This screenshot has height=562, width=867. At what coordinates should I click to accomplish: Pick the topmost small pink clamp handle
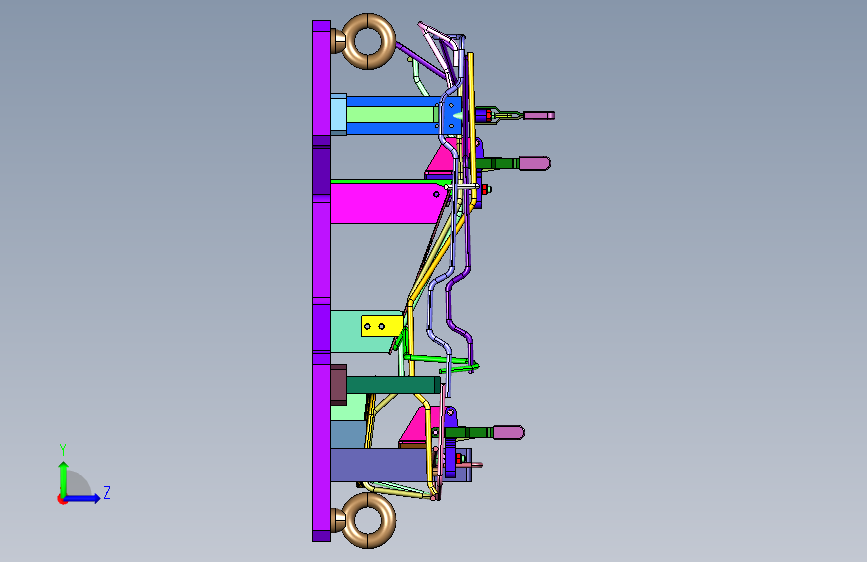tap(539, 115)
